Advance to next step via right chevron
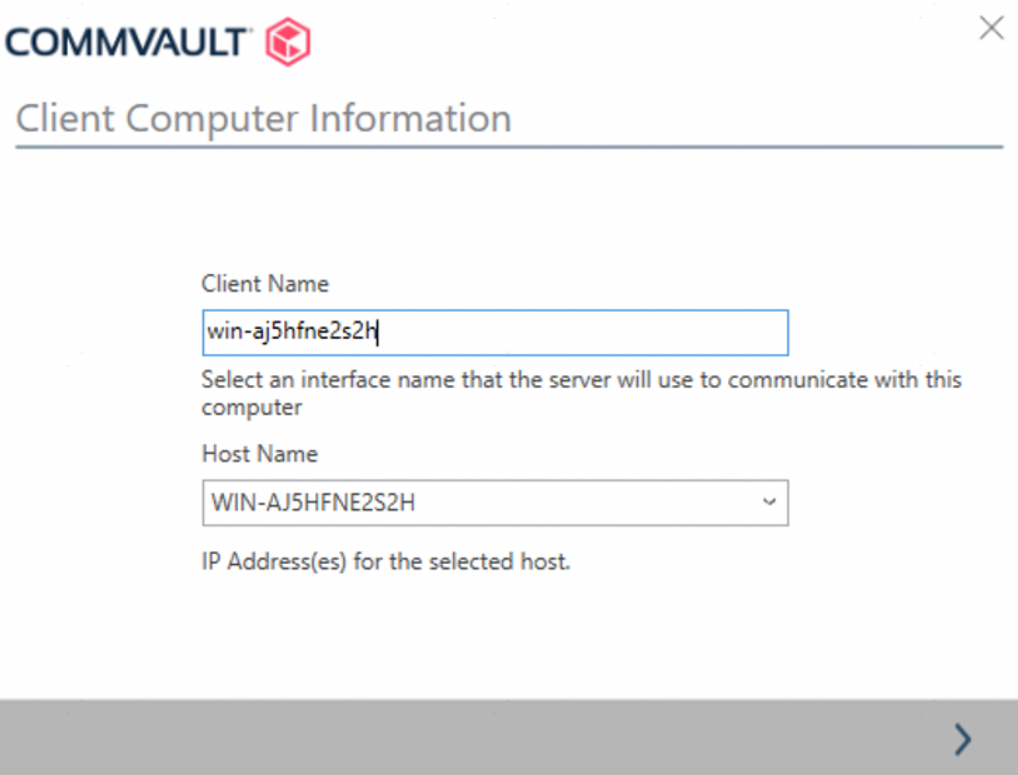Viewport: 1018px width, 775px height. click(x=963, y=739)
